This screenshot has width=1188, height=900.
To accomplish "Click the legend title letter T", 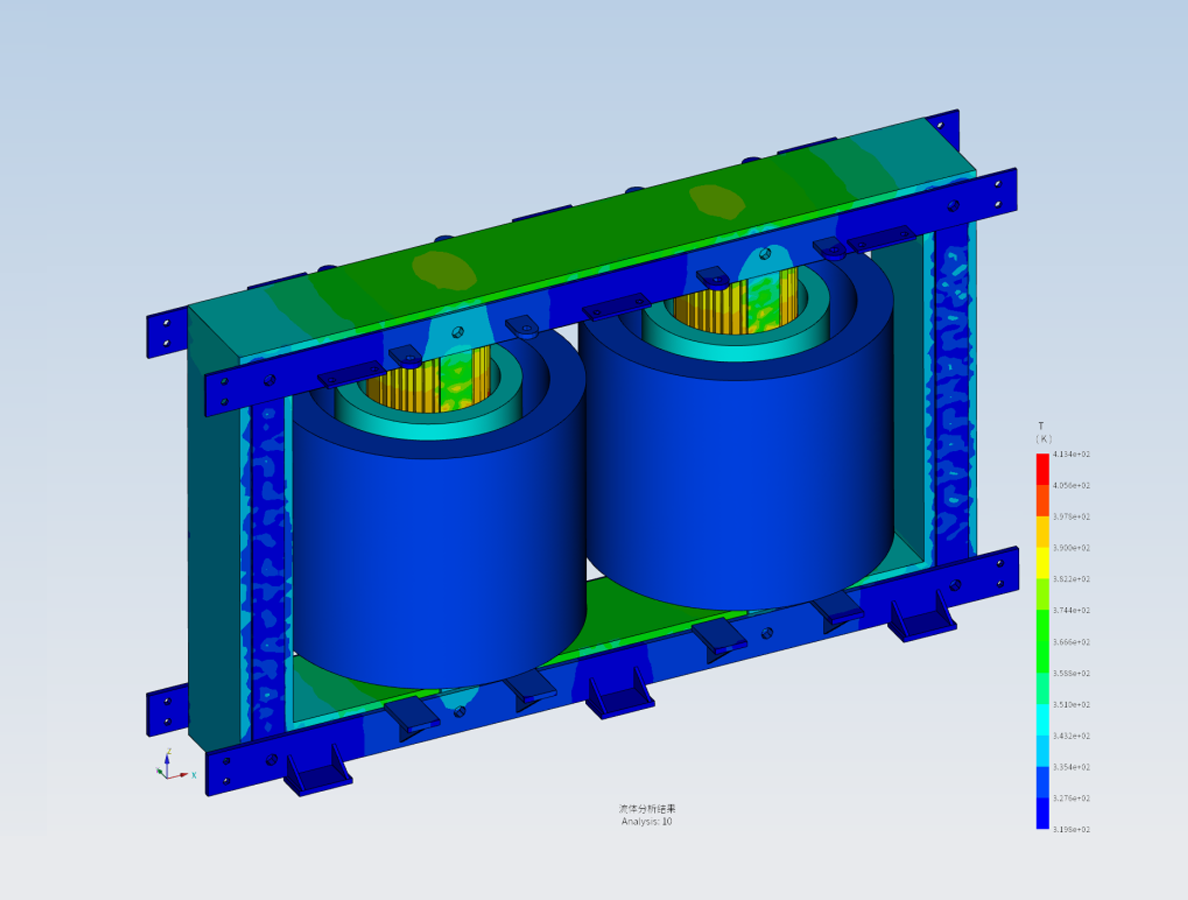I will [x=1040, y=426].
